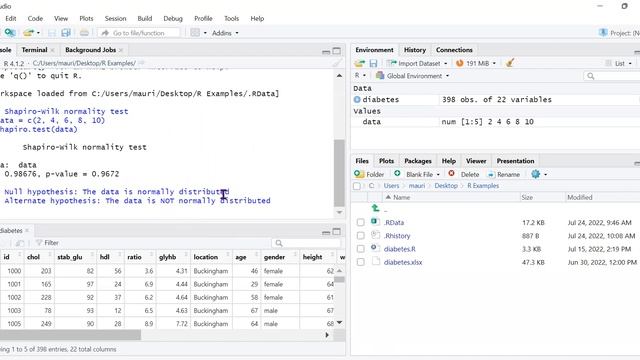Click save workspace icon in Environment pane

pyautogui.click(x=373, y=63)
